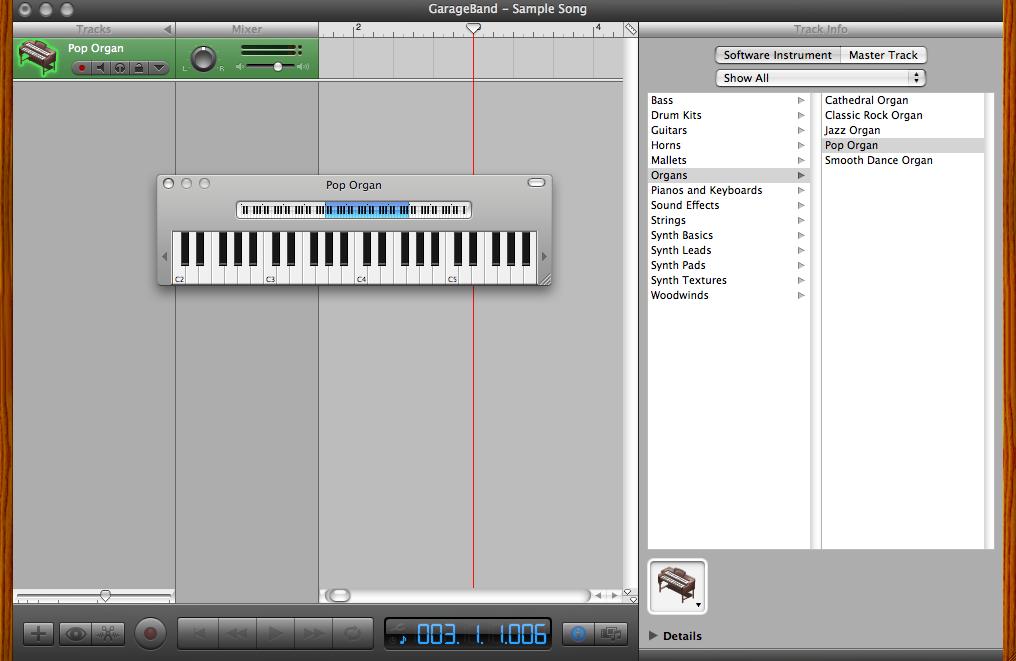Click the track volume slider handle
This screenshot has width=1016, height=661.
[x=277, y=67]
